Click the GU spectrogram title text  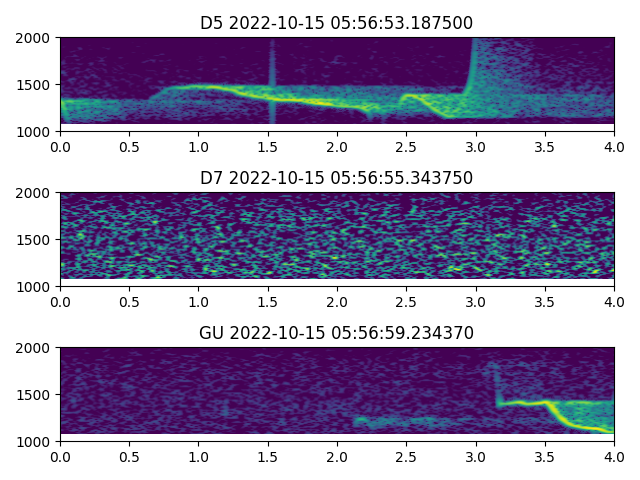337,333
